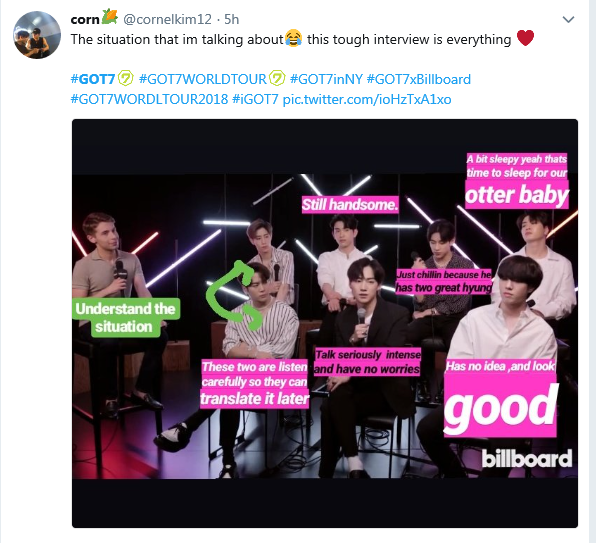This screenshot has height=543, width=596.
Task: Click the crying laughing emoji in tweet
Action: point(293,38)
